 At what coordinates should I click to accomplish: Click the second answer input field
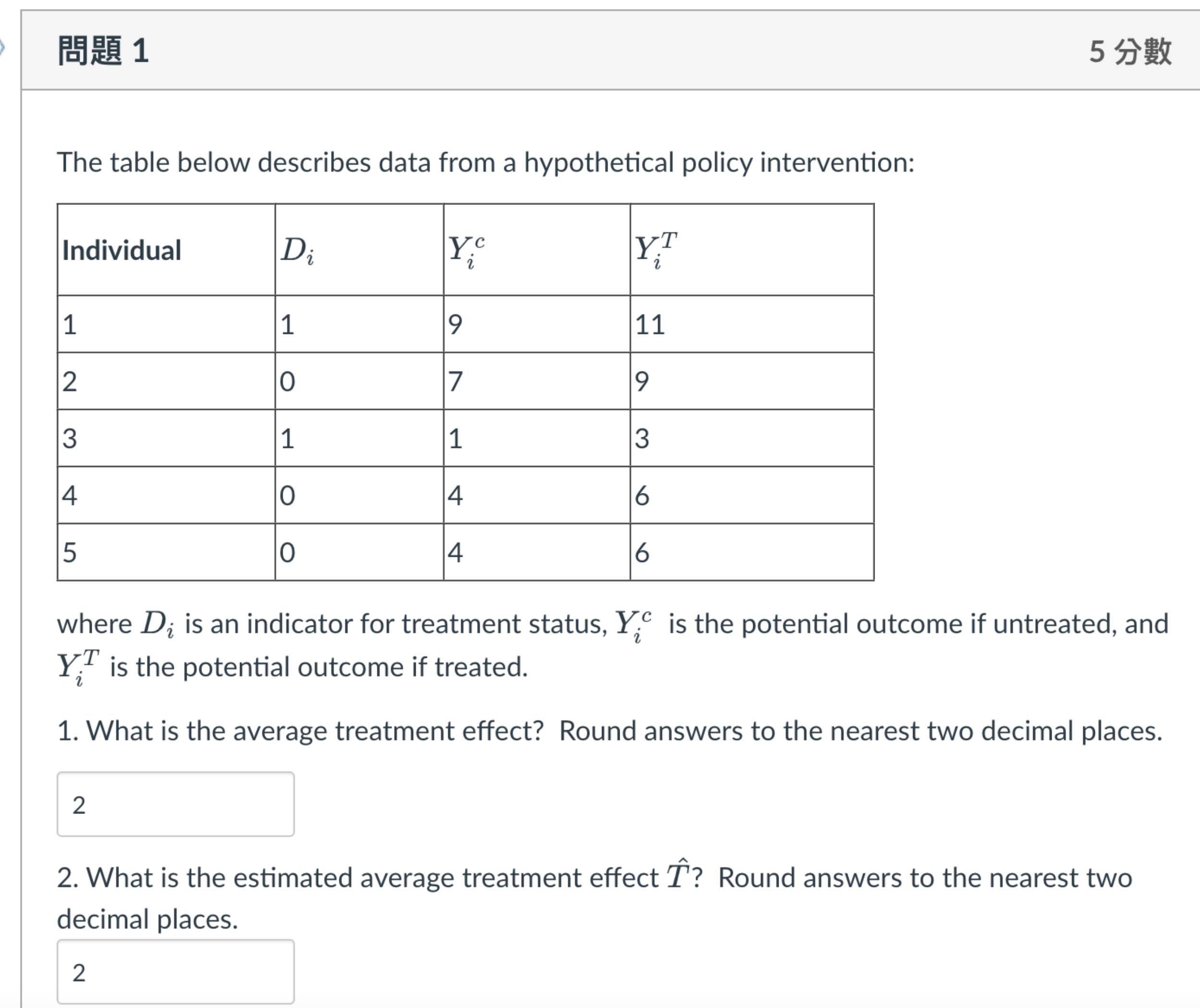[174, 972]
